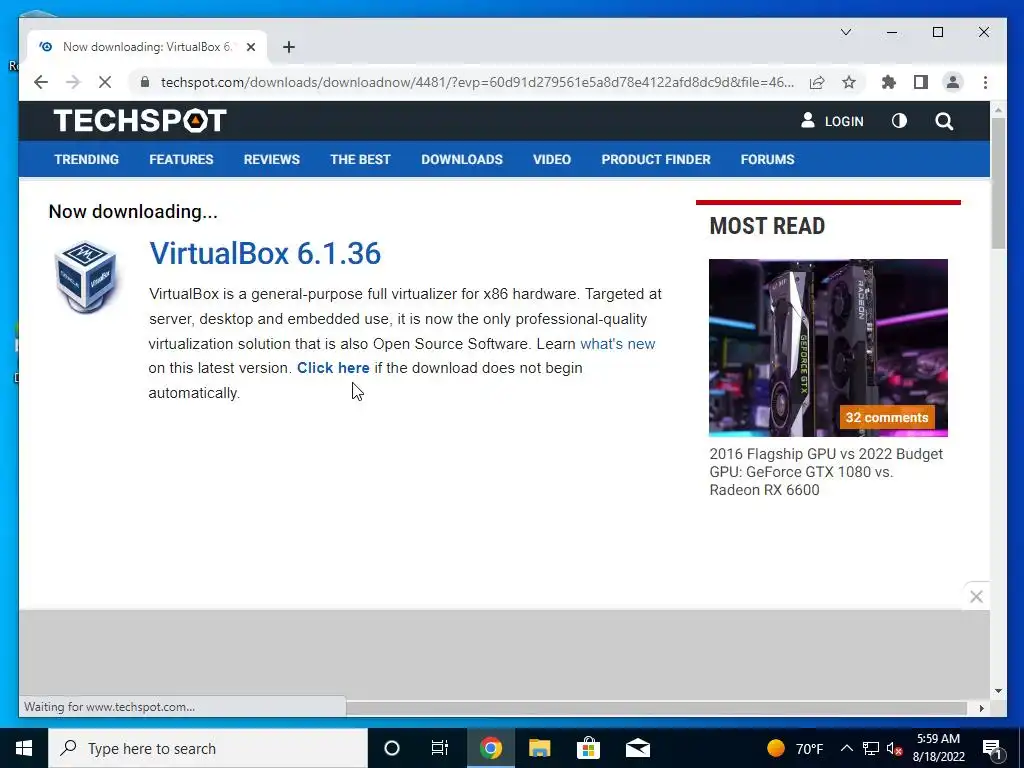Open the 70°F weather widget

coord(795,748)
